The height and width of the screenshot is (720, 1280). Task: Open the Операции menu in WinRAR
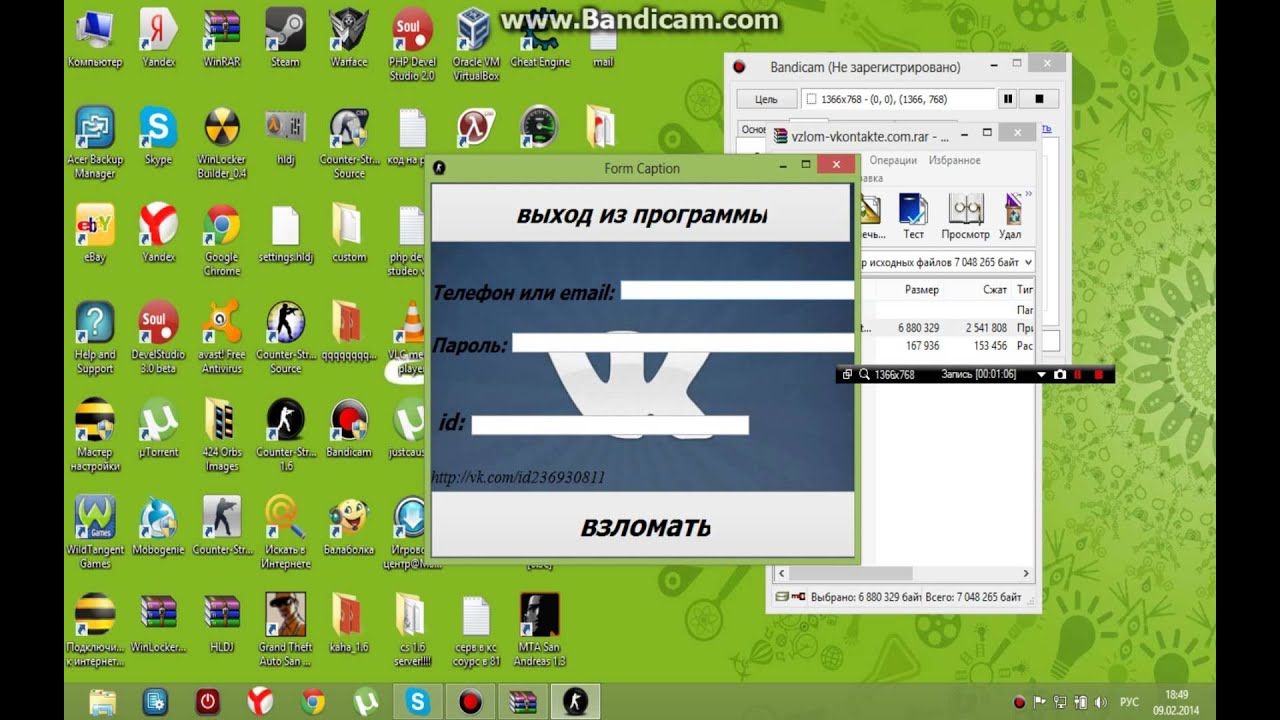click(x=893, y=160)
